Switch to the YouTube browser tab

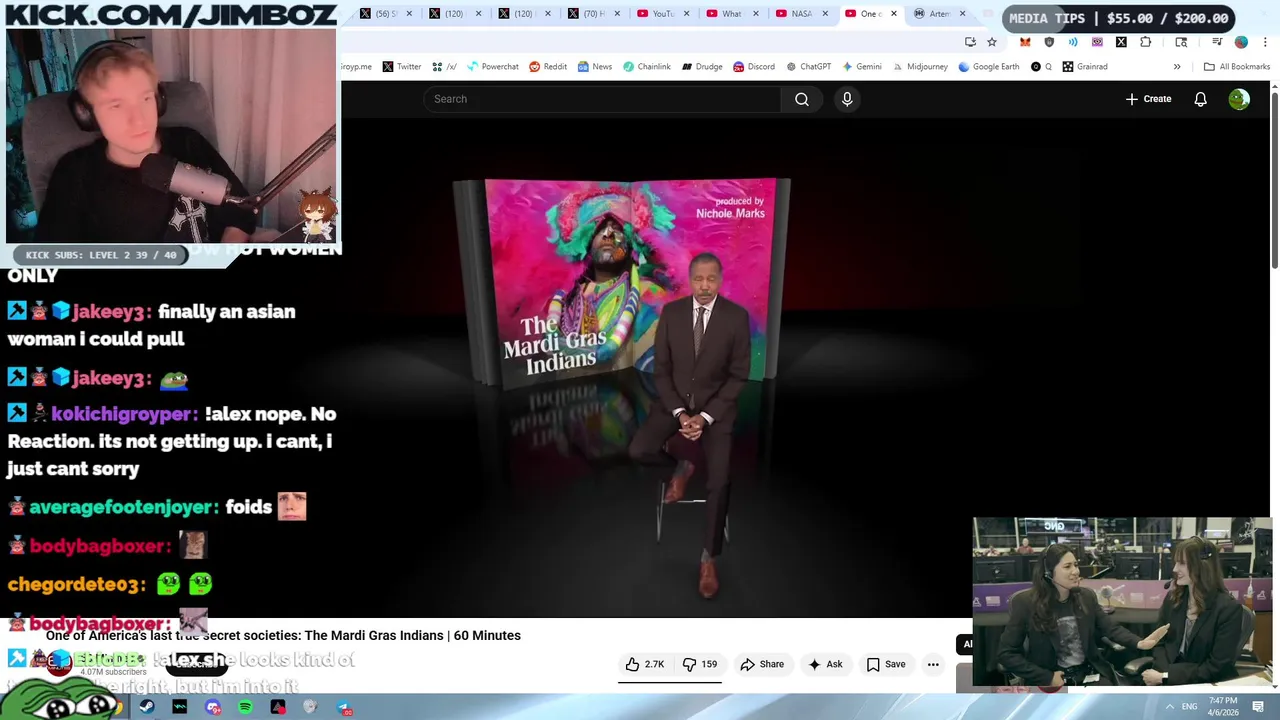coord(663,14)
